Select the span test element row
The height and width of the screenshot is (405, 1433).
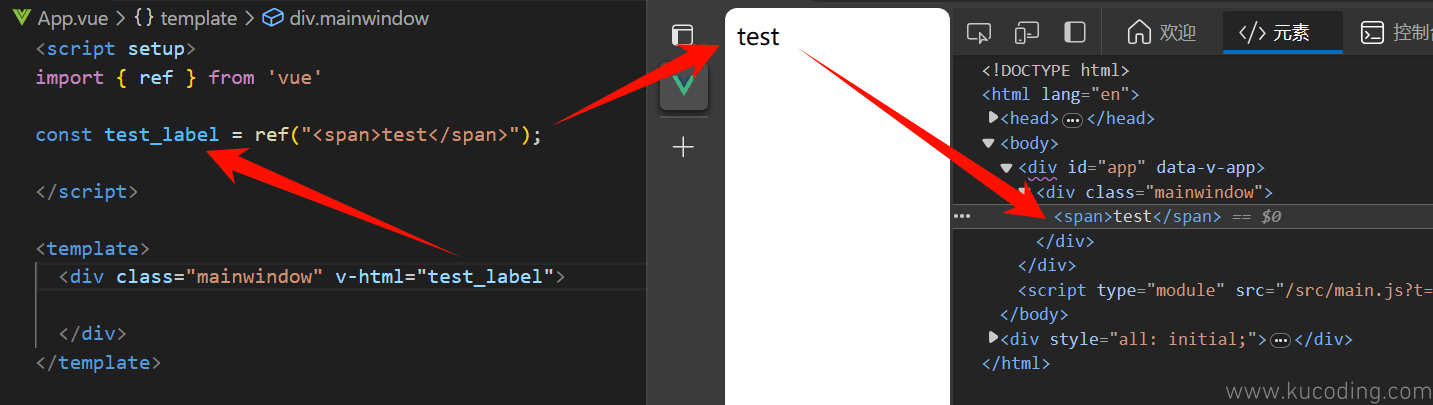1137,216
